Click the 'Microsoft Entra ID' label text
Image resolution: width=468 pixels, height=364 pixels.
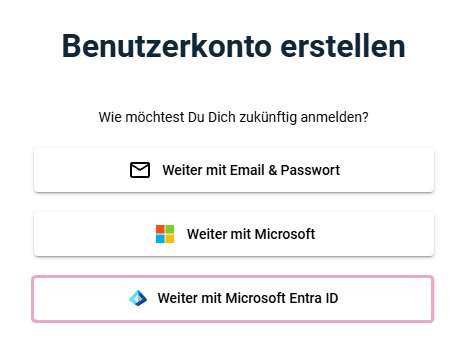click(282, 298)
